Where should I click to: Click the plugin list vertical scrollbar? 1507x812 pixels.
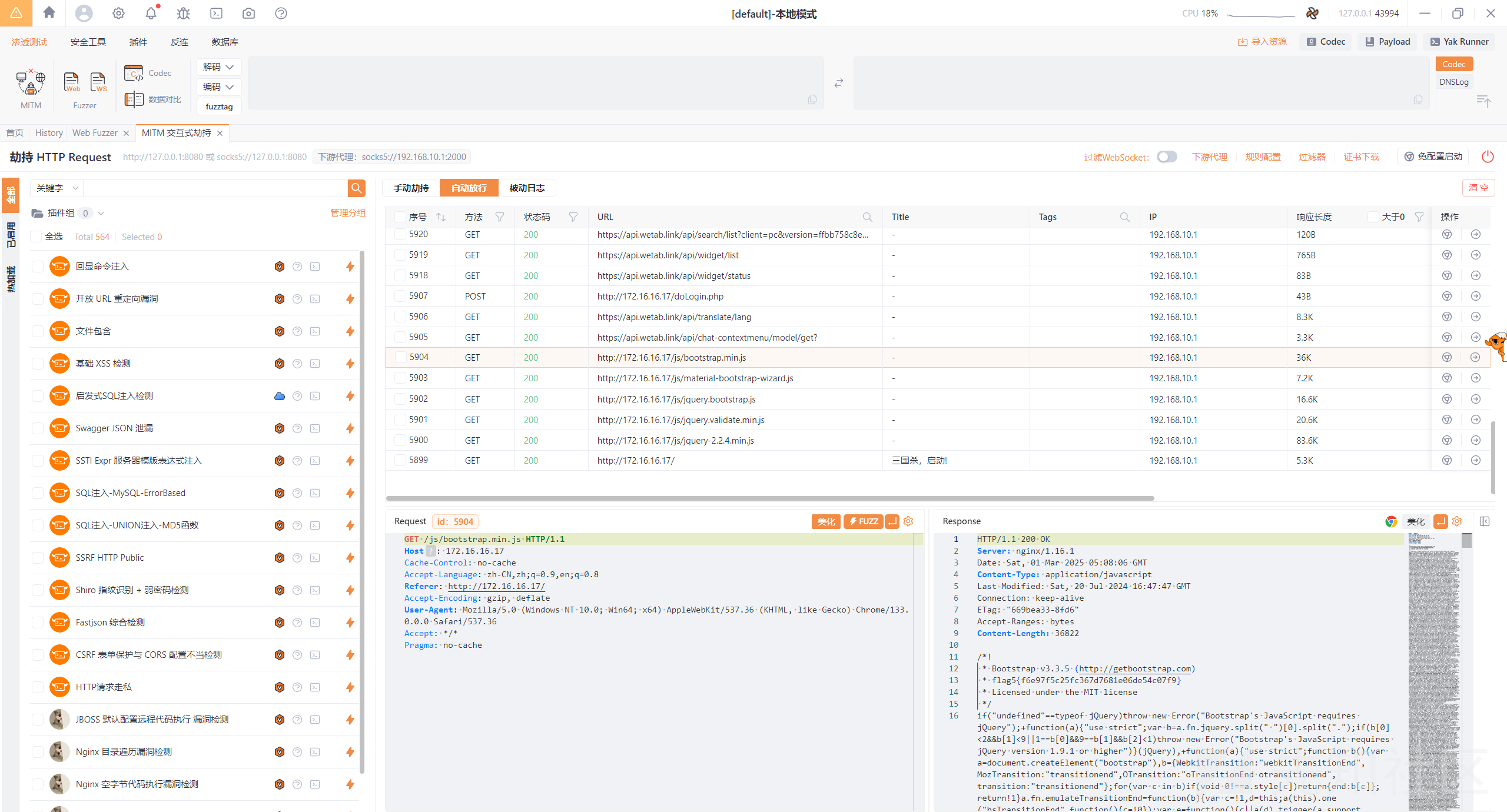point(362,512)
